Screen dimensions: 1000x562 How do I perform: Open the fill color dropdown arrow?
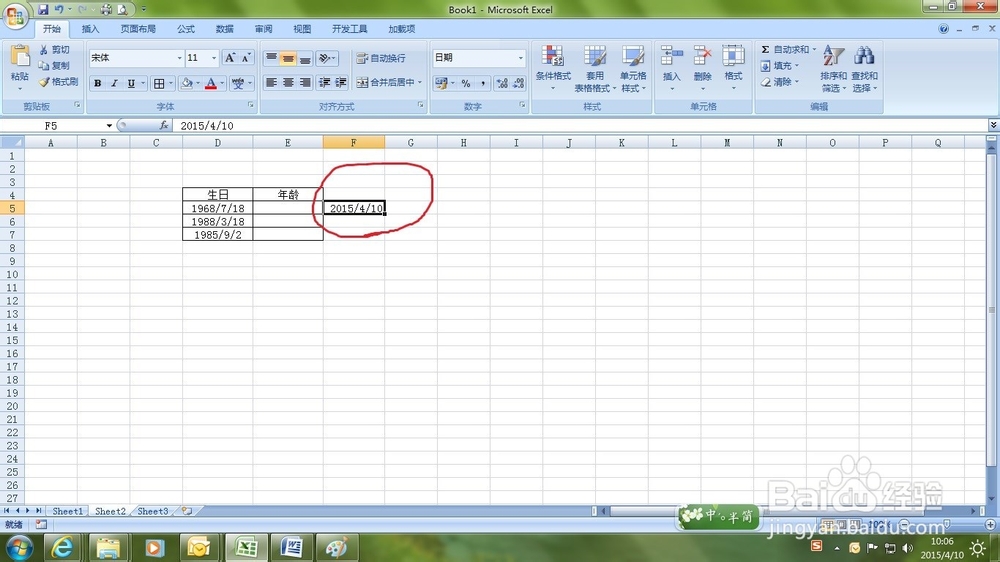198,83
